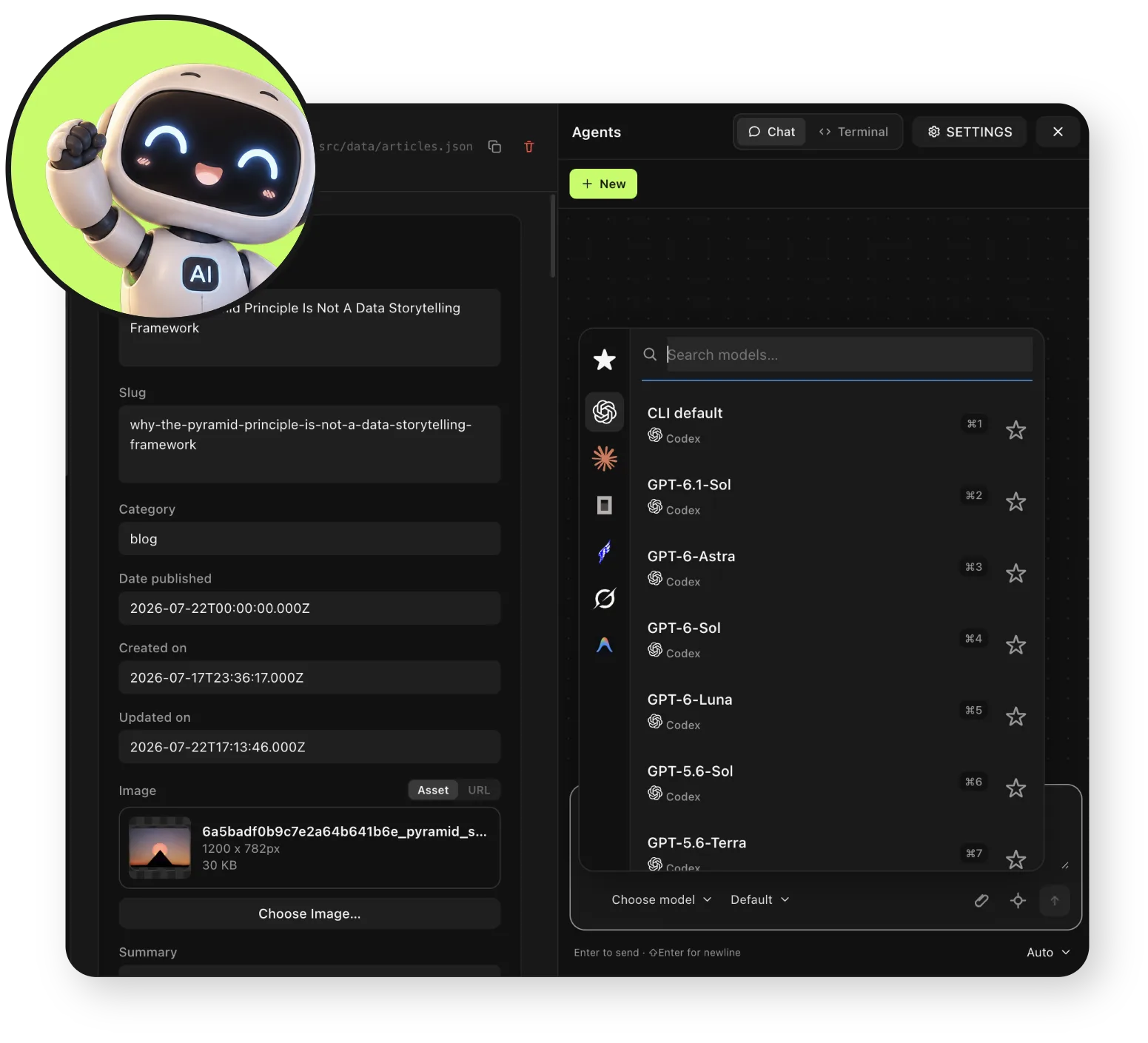The width and height of the screenshot is (1148, 1043).
Task: Select the GPT-5.6-Terra model name
Action: tap(696, 843)
